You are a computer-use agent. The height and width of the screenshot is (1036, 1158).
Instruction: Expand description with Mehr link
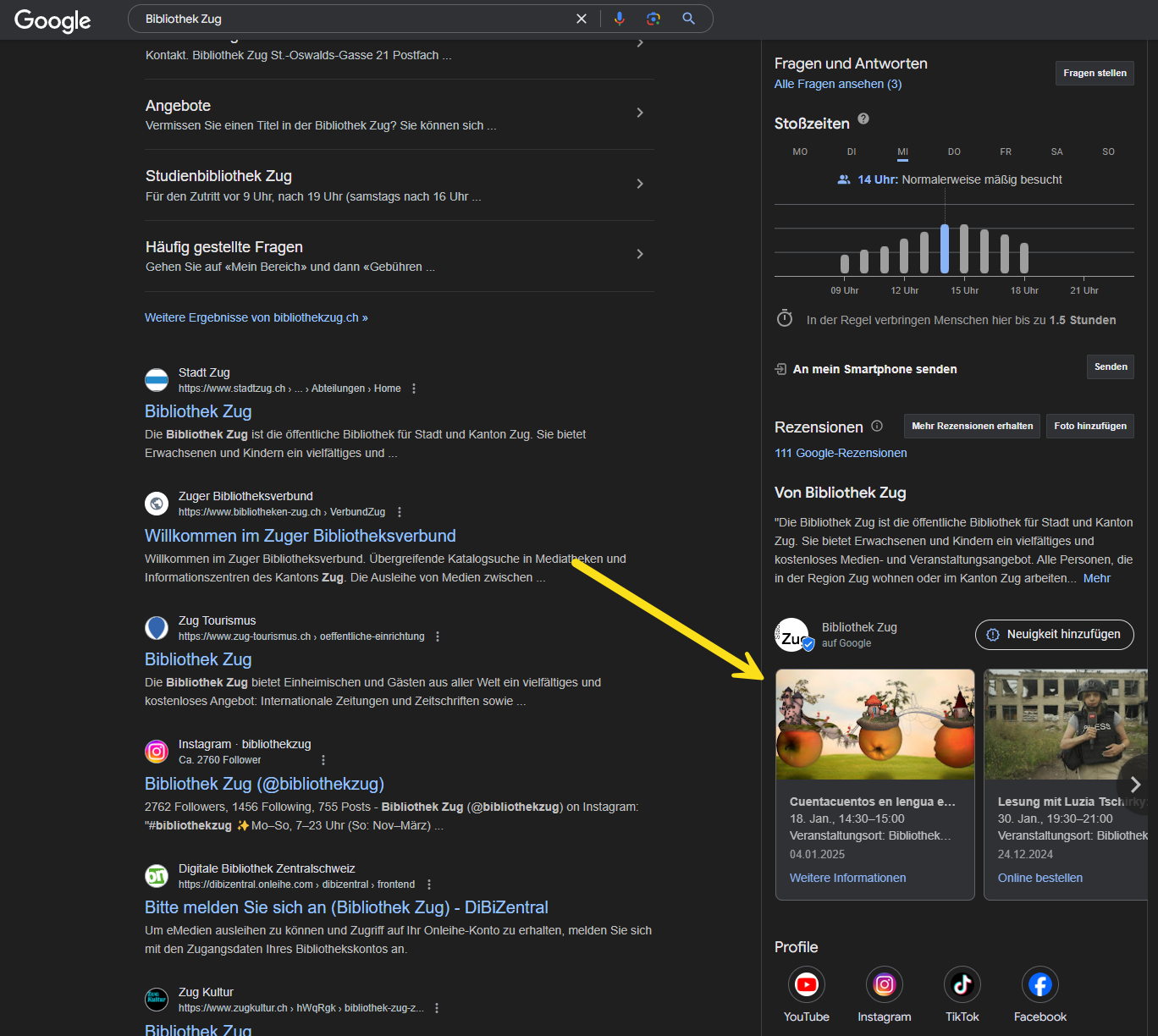[x=1097, y=578]
